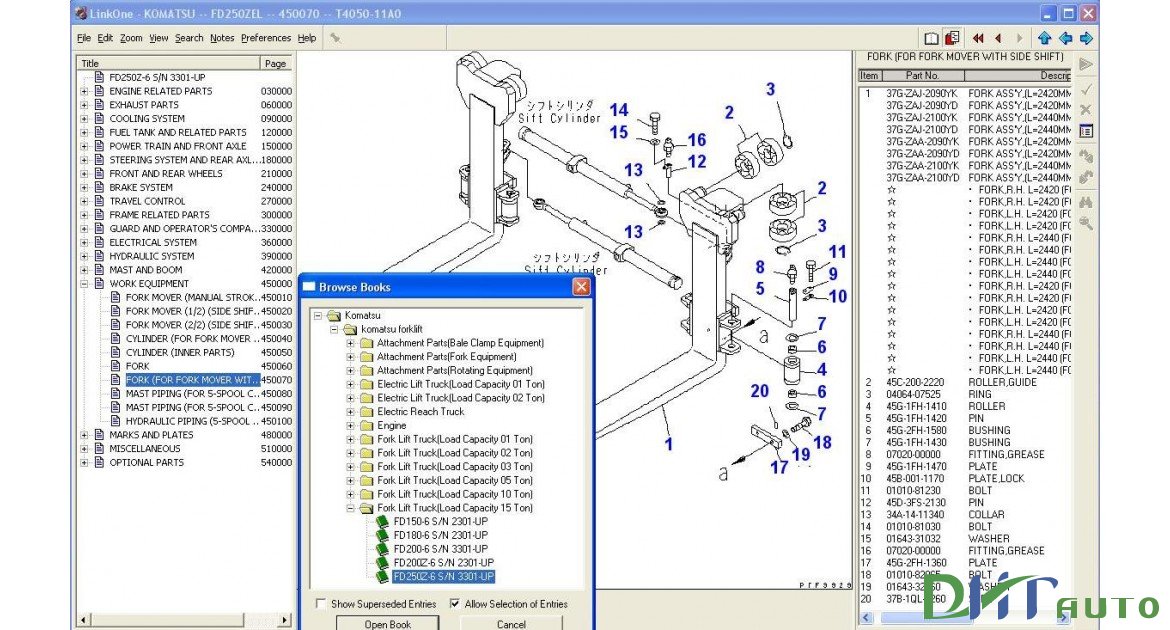
Task: Expand Fork Lift Truck(Load Capacity 10 Ton) folder
Action: pos(351,494)
